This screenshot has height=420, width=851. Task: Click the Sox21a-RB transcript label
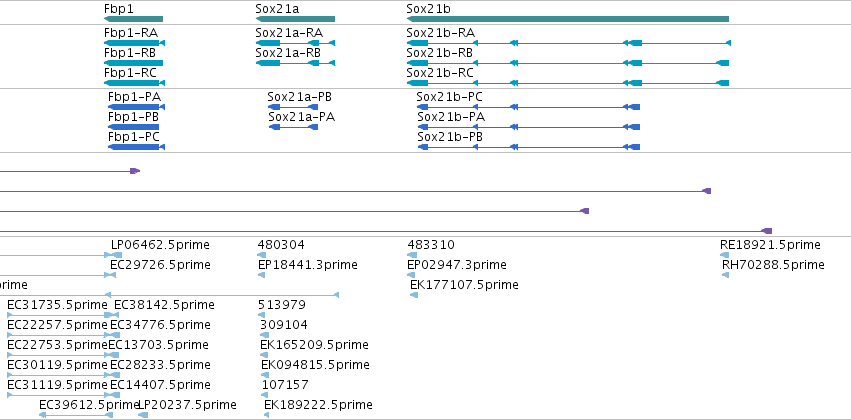pyautogui.click(x=288, y=53)
